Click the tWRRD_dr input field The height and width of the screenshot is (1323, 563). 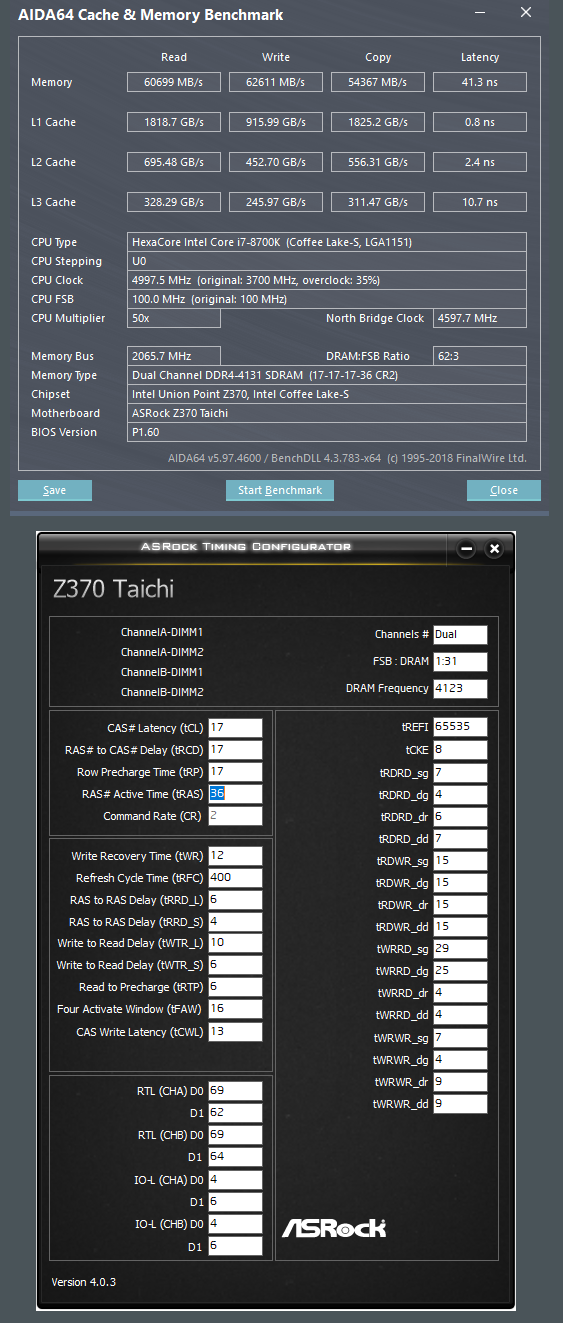coord(460,993)
